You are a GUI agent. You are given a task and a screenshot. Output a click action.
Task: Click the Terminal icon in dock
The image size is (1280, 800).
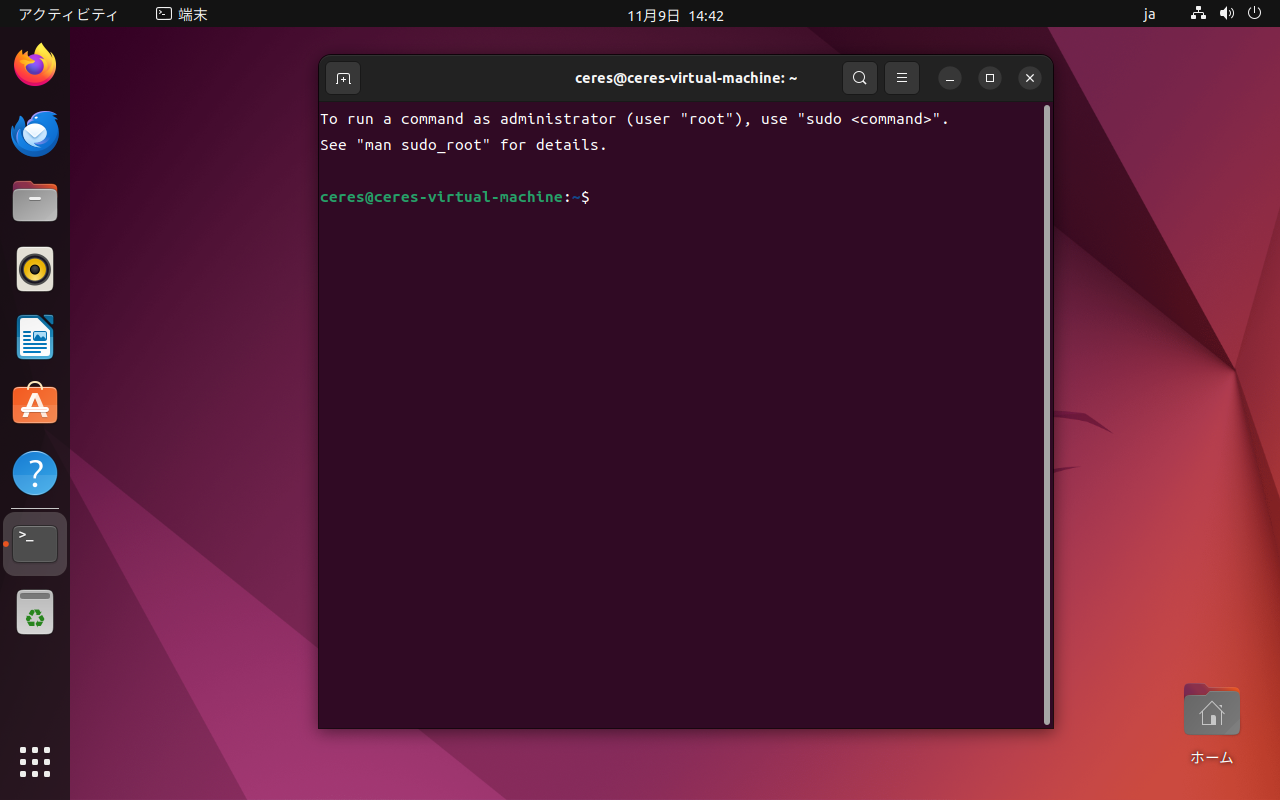(35, 544)
